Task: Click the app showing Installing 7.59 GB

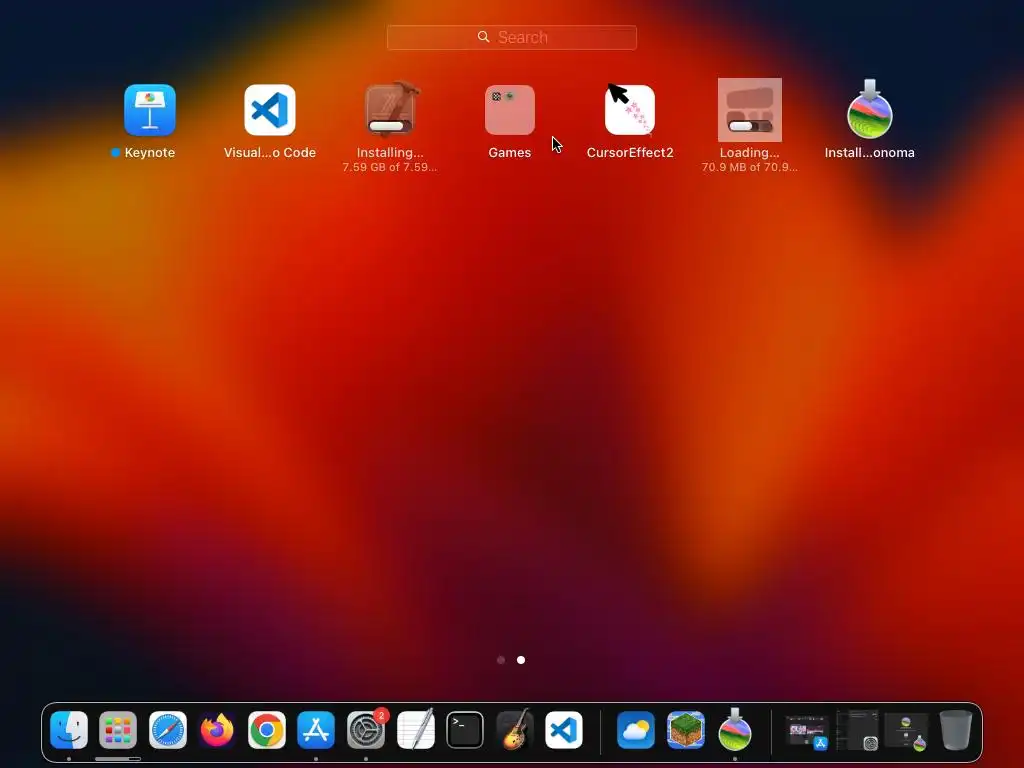Action: point(390,110)
